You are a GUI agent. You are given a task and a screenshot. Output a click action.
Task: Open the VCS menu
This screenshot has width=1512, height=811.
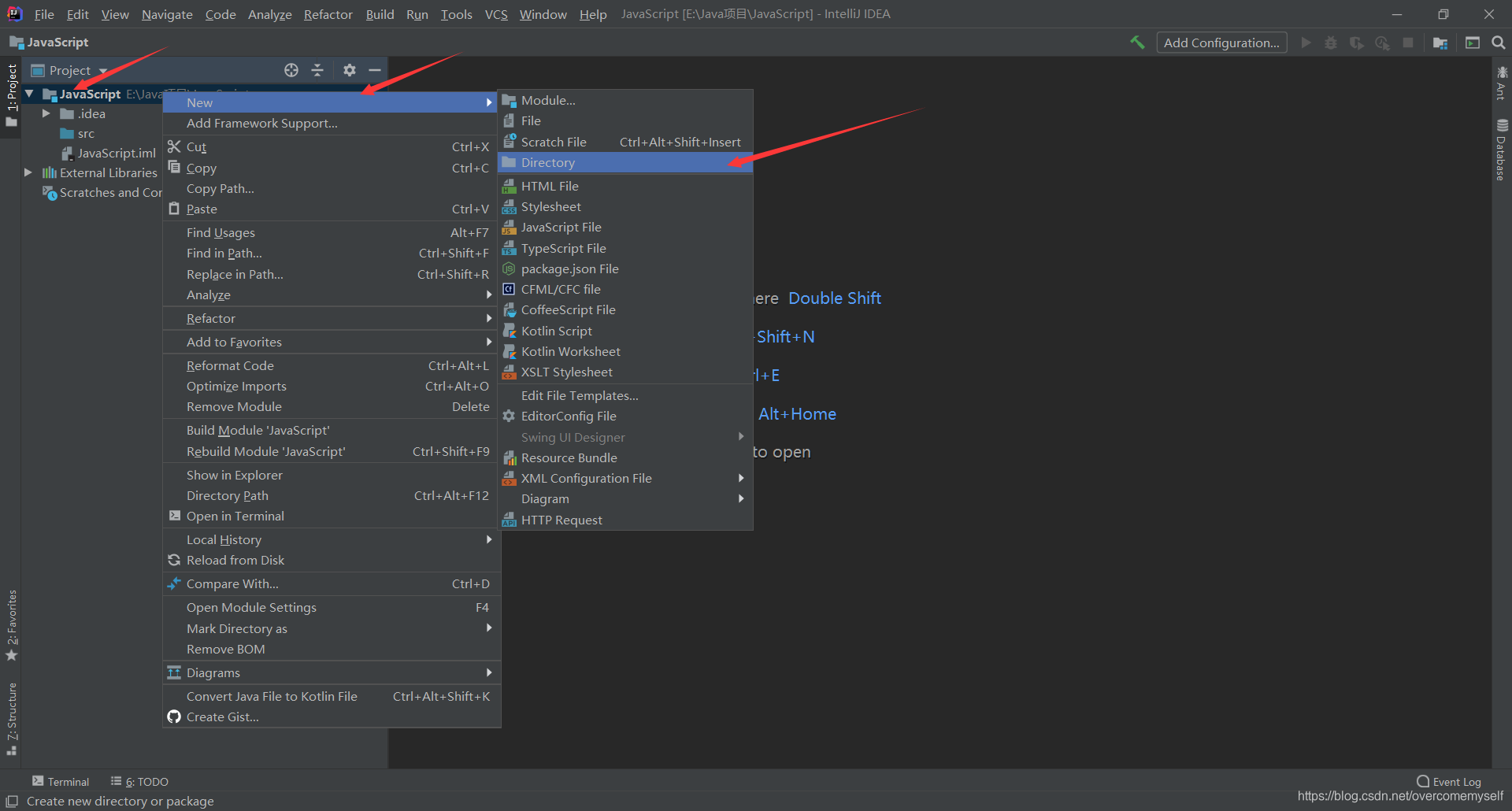click(496, 14)
